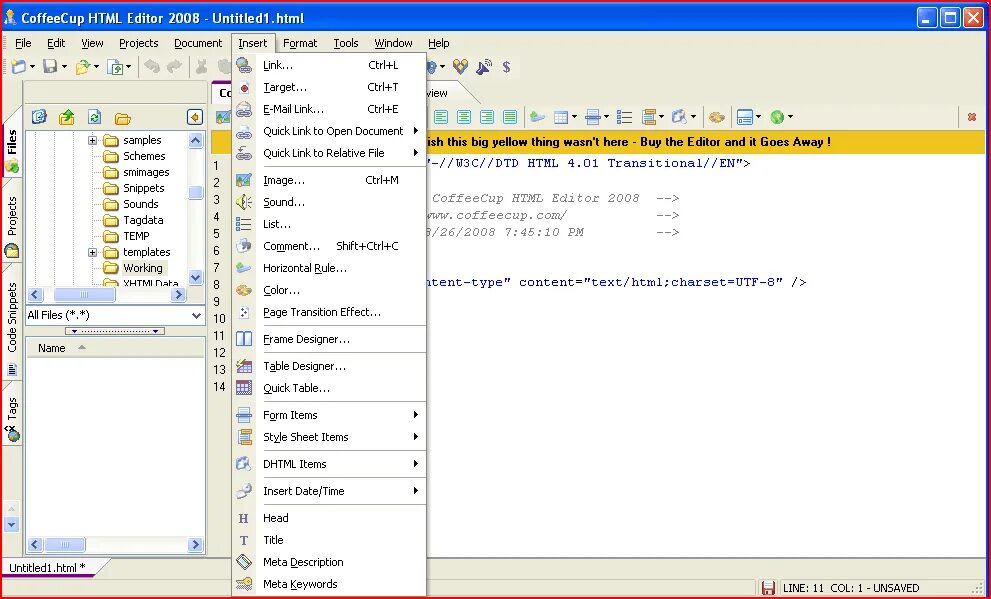The image size is (991, 599).
Task: Open the Format menu
Action: coord(300,43)
